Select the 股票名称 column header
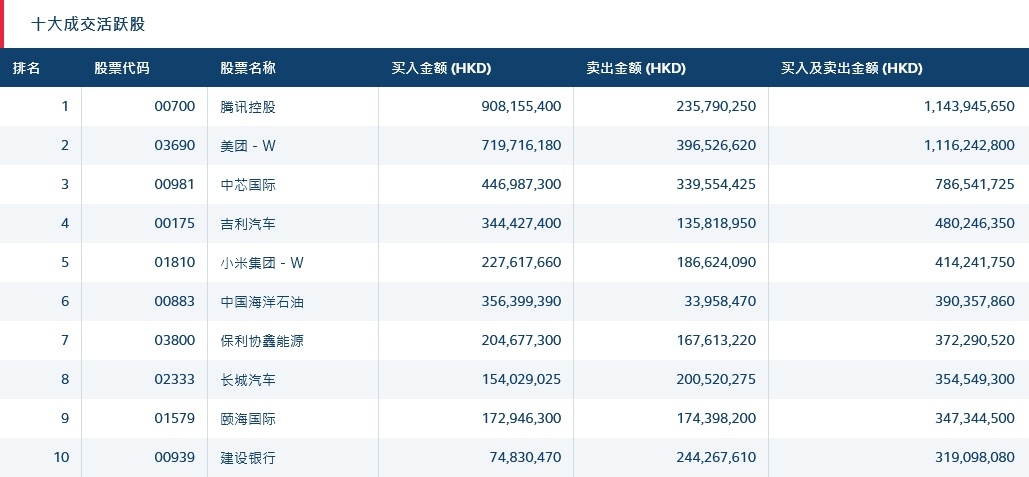The image size is (1029, 477). point(248,68)
